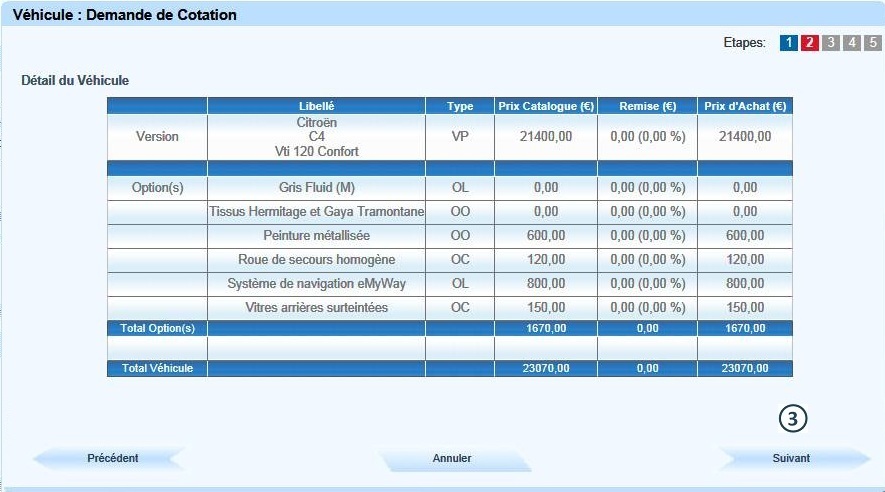Select the Citroën C4 version cell
The width and height of the screenshot is (885, 492).
(x=316, y=137)
